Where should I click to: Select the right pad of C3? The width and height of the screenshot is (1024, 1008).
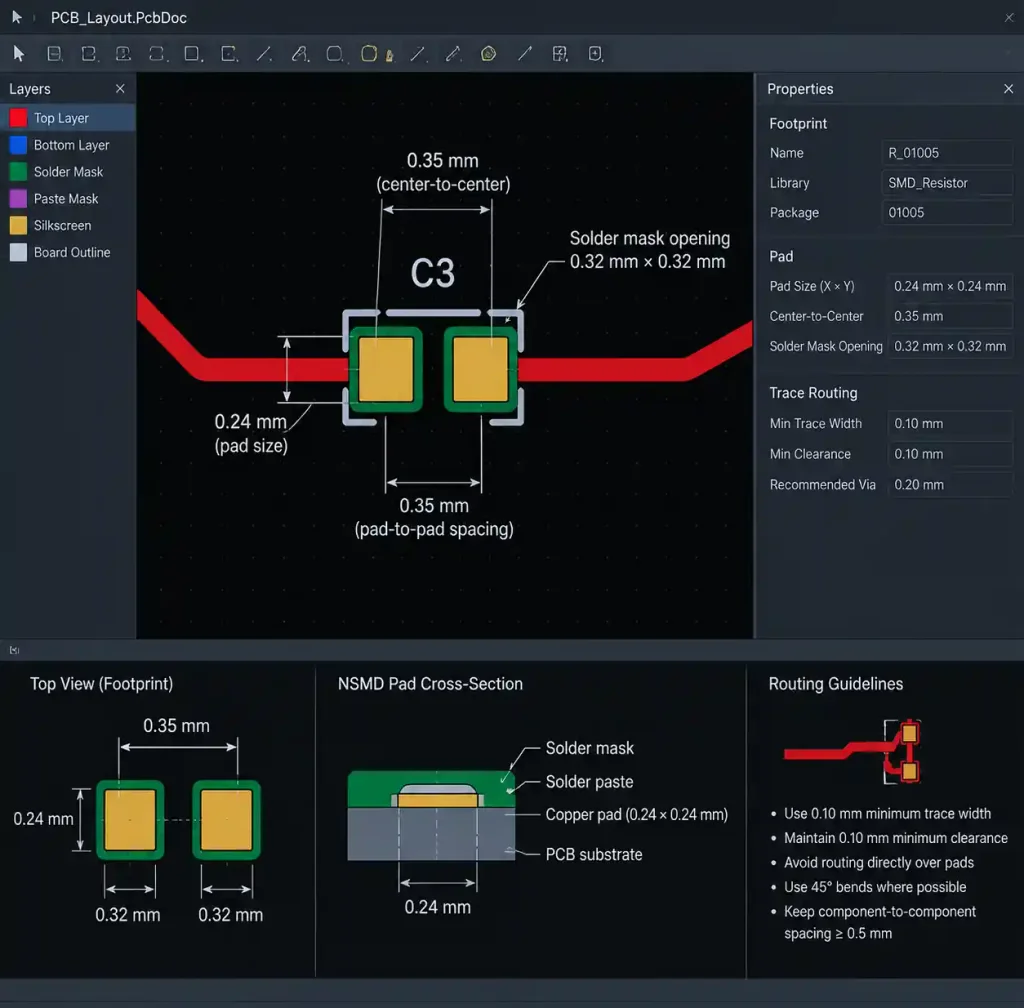tap(481, 369)
